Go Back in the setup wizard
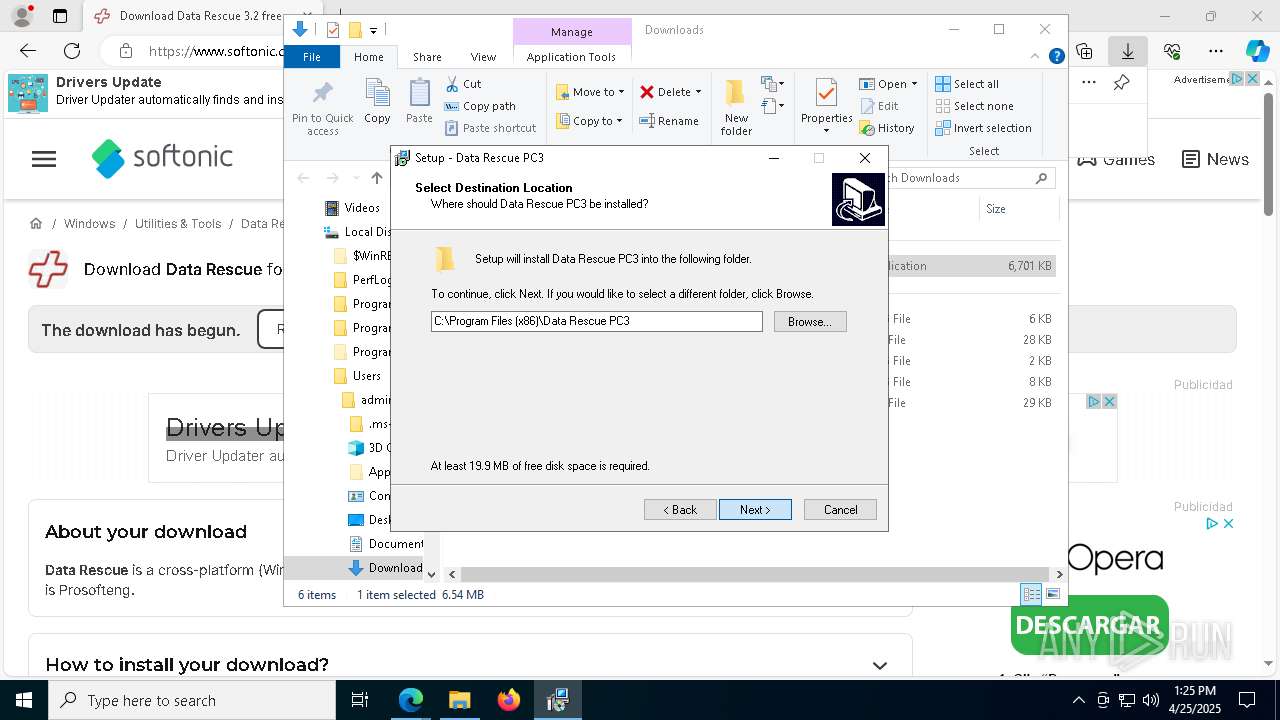 pos(680,510)
